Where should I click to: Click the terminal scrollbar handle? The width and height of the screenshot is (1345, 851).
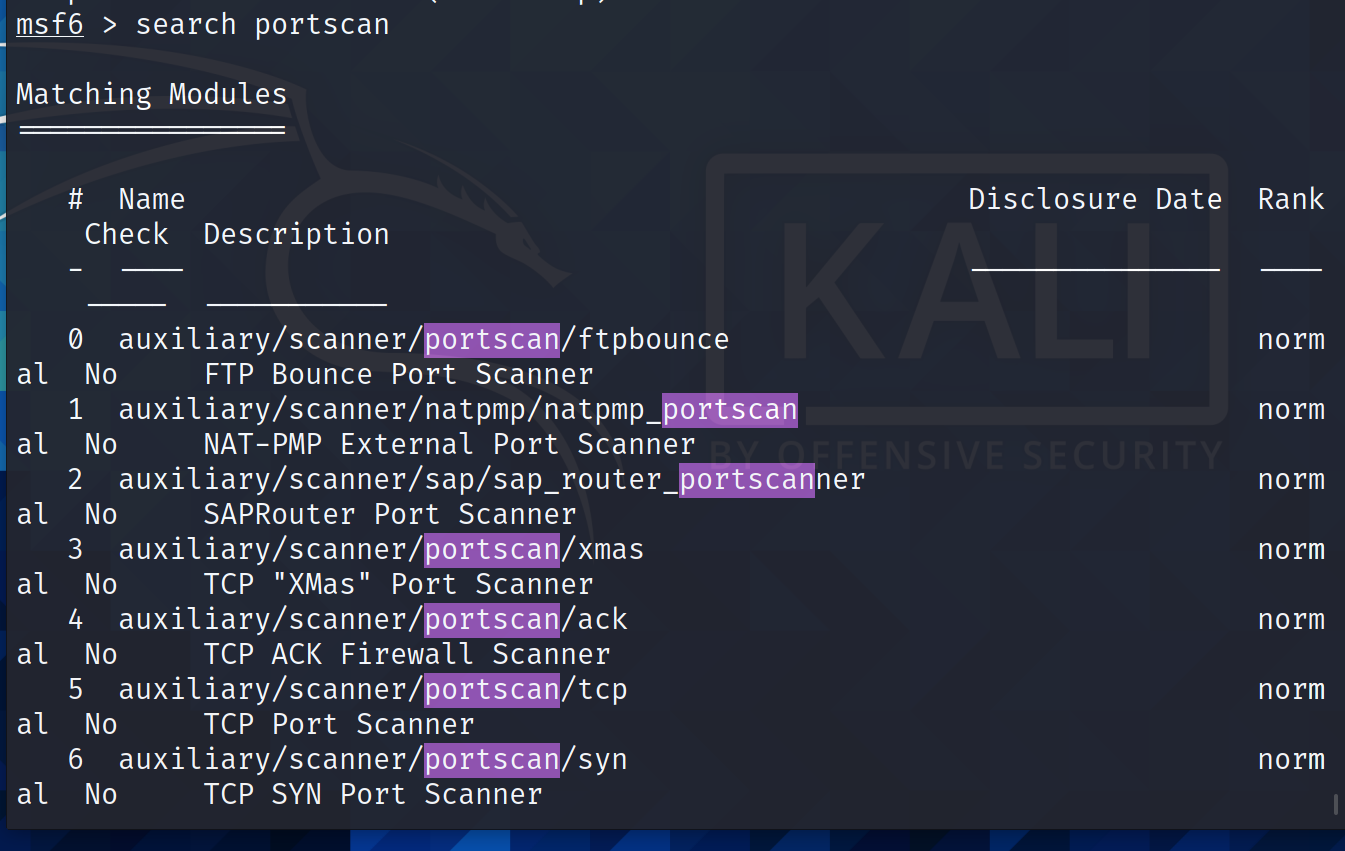point(1335,805)
